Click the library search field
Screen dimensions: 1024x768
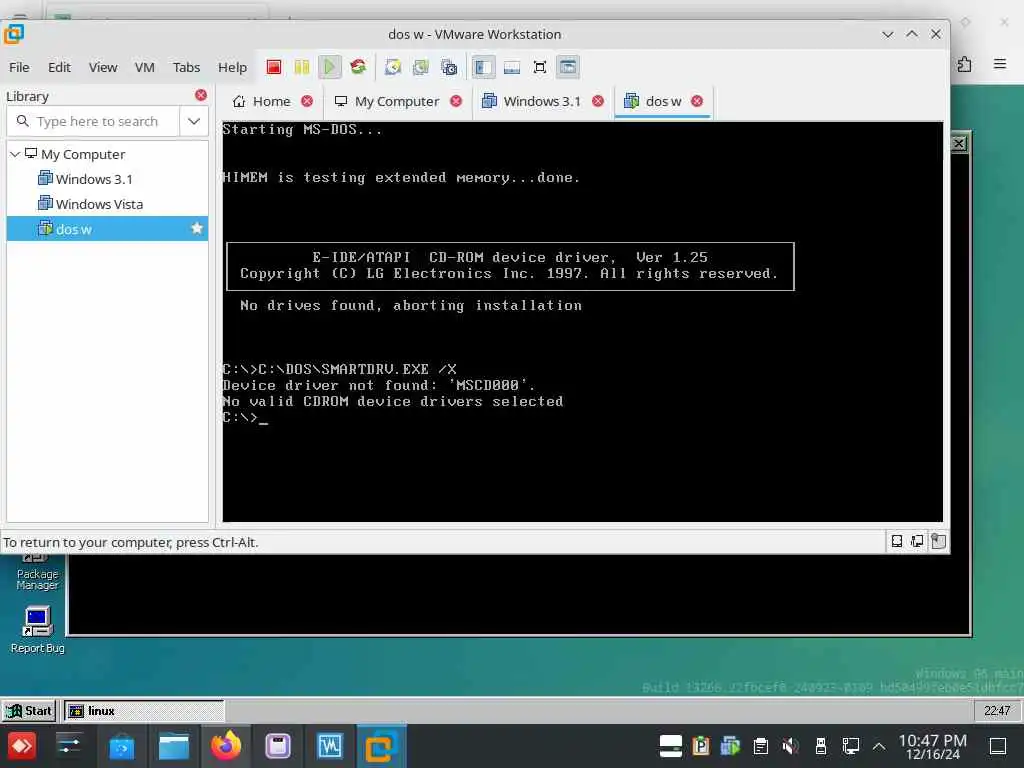click(x=93, y=121)
